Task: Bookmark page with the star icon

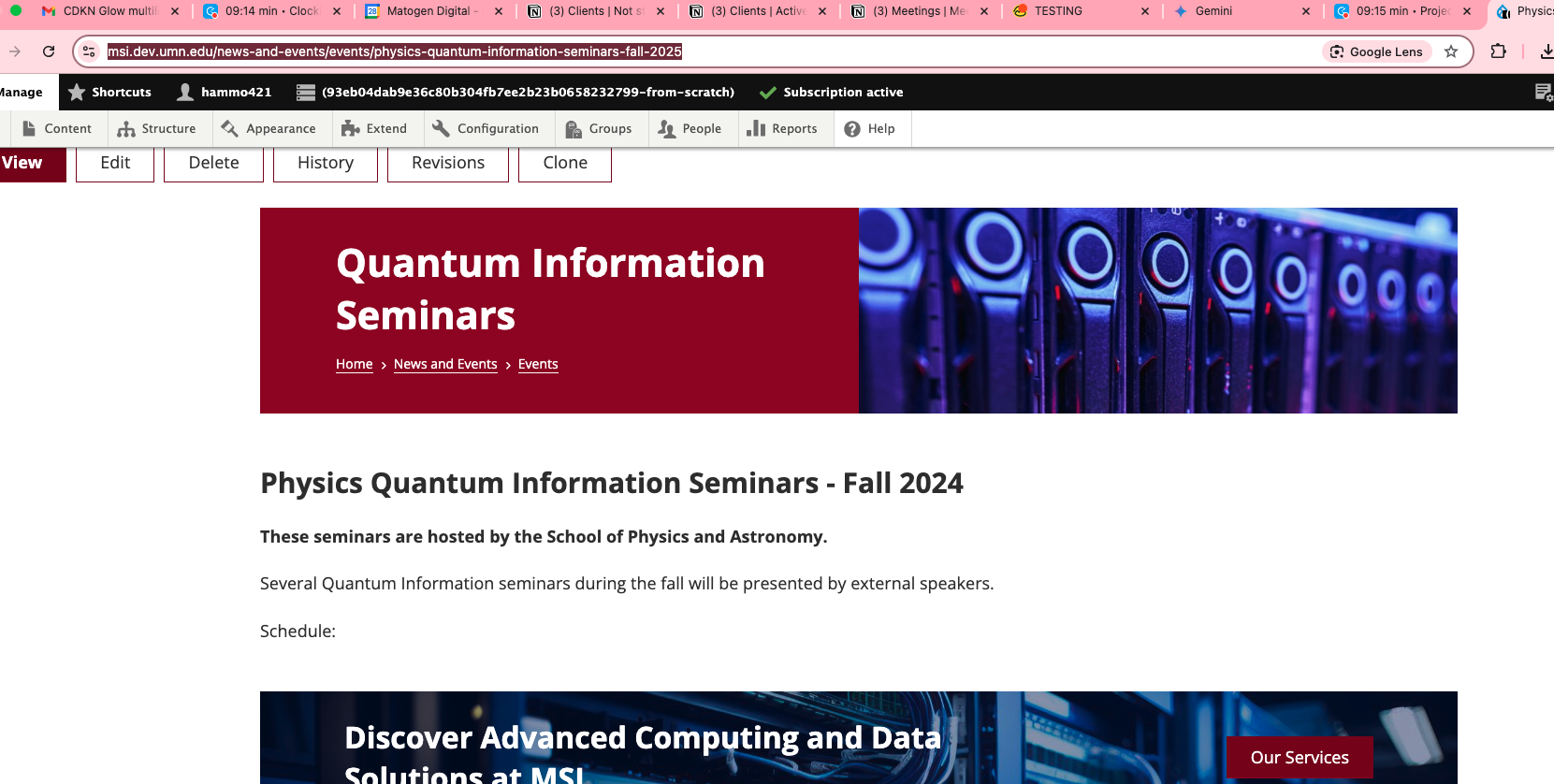Action: tap(1451, 51)
